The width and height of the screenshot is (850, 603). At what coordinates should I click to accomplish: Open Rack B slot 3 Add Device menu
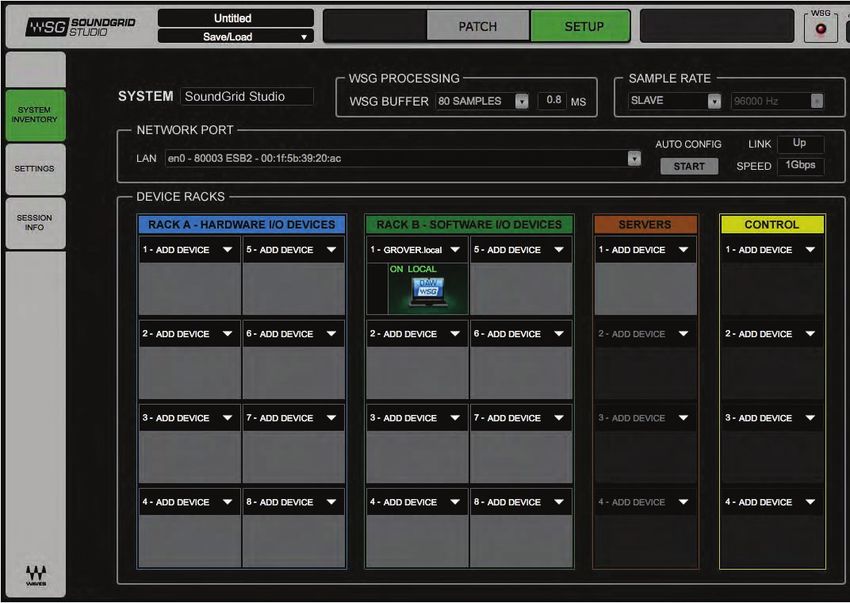click(x=417, y=418)
